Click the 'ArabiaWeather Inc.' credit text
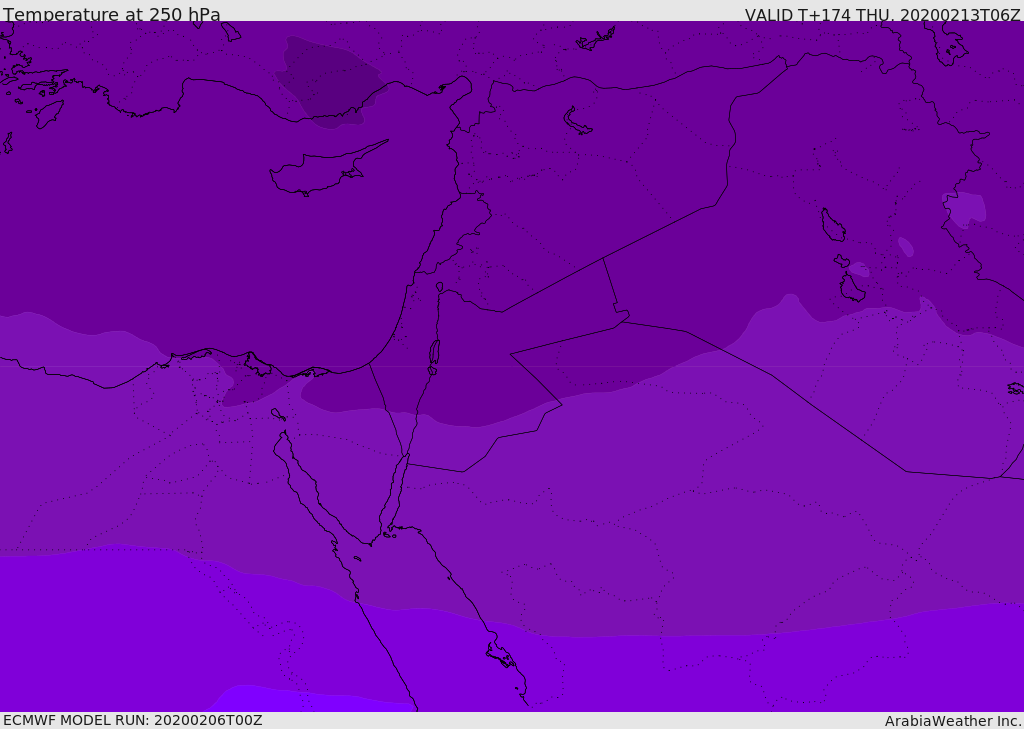Image resolution: width=1024 pixels, height=729 pixels. [x=953, y=721]
